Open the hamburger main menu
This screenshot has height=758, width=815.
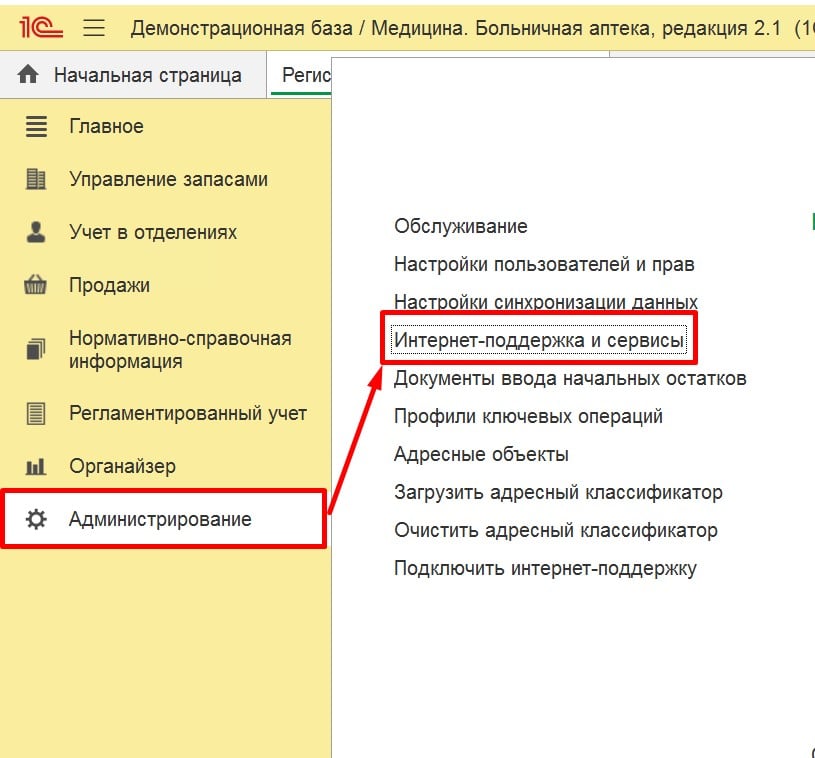click(x=94, y=27)
